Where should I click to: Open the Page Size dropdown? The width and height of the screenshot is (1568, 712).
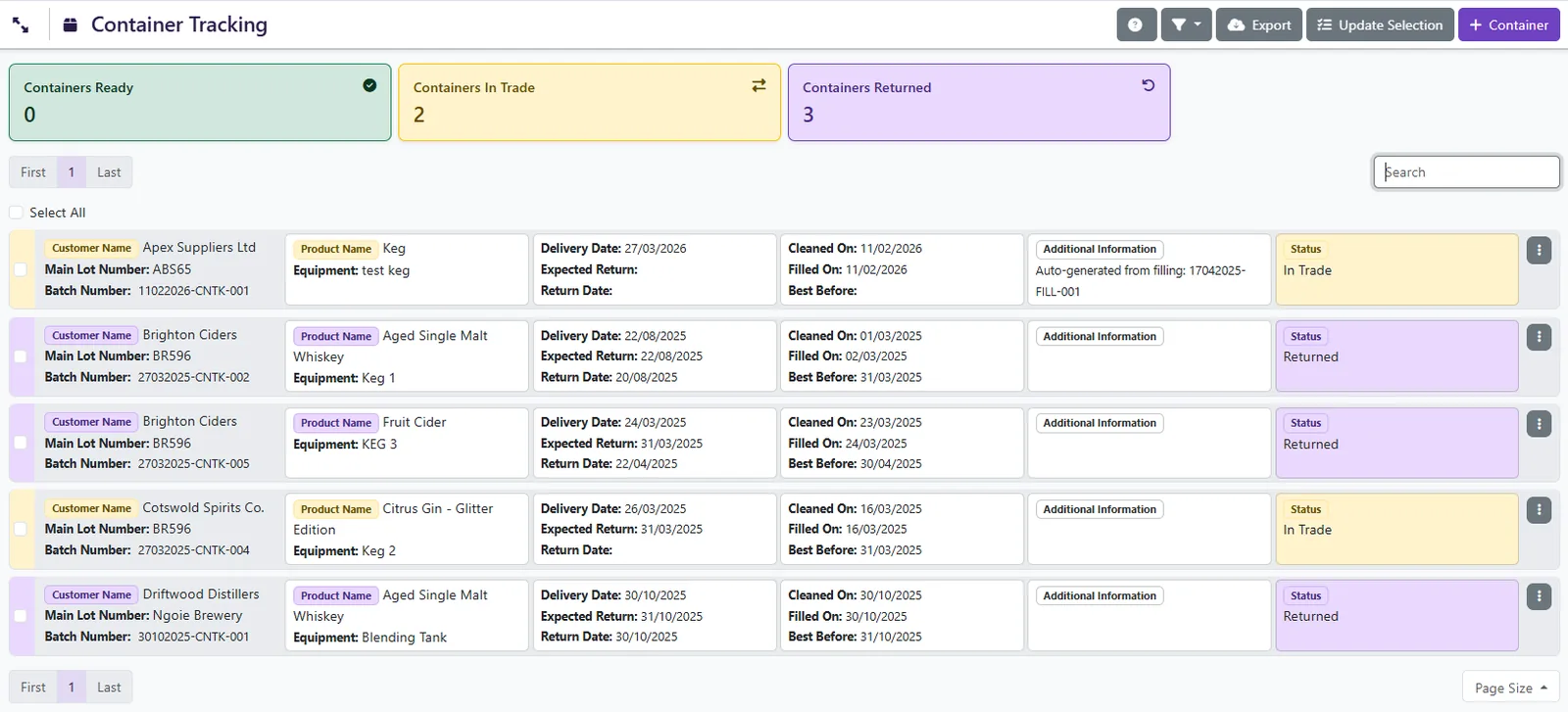click(1510, 688)
